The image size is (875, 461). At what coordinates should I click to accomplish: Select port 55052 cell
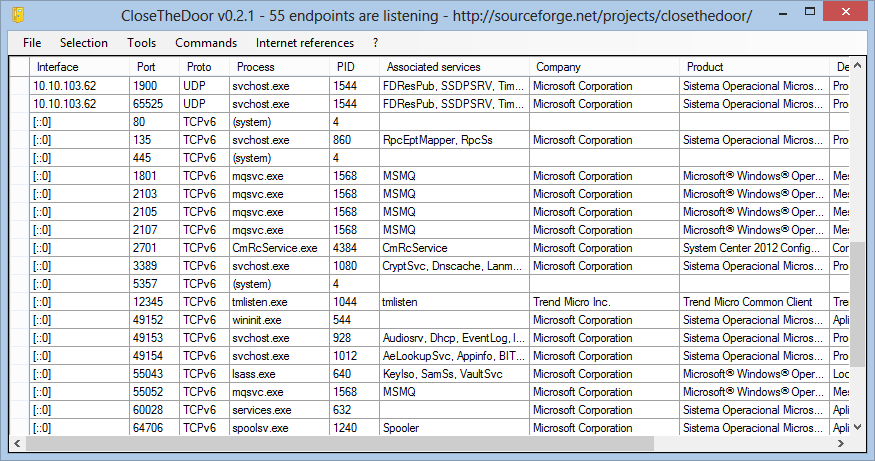(154, 392)
